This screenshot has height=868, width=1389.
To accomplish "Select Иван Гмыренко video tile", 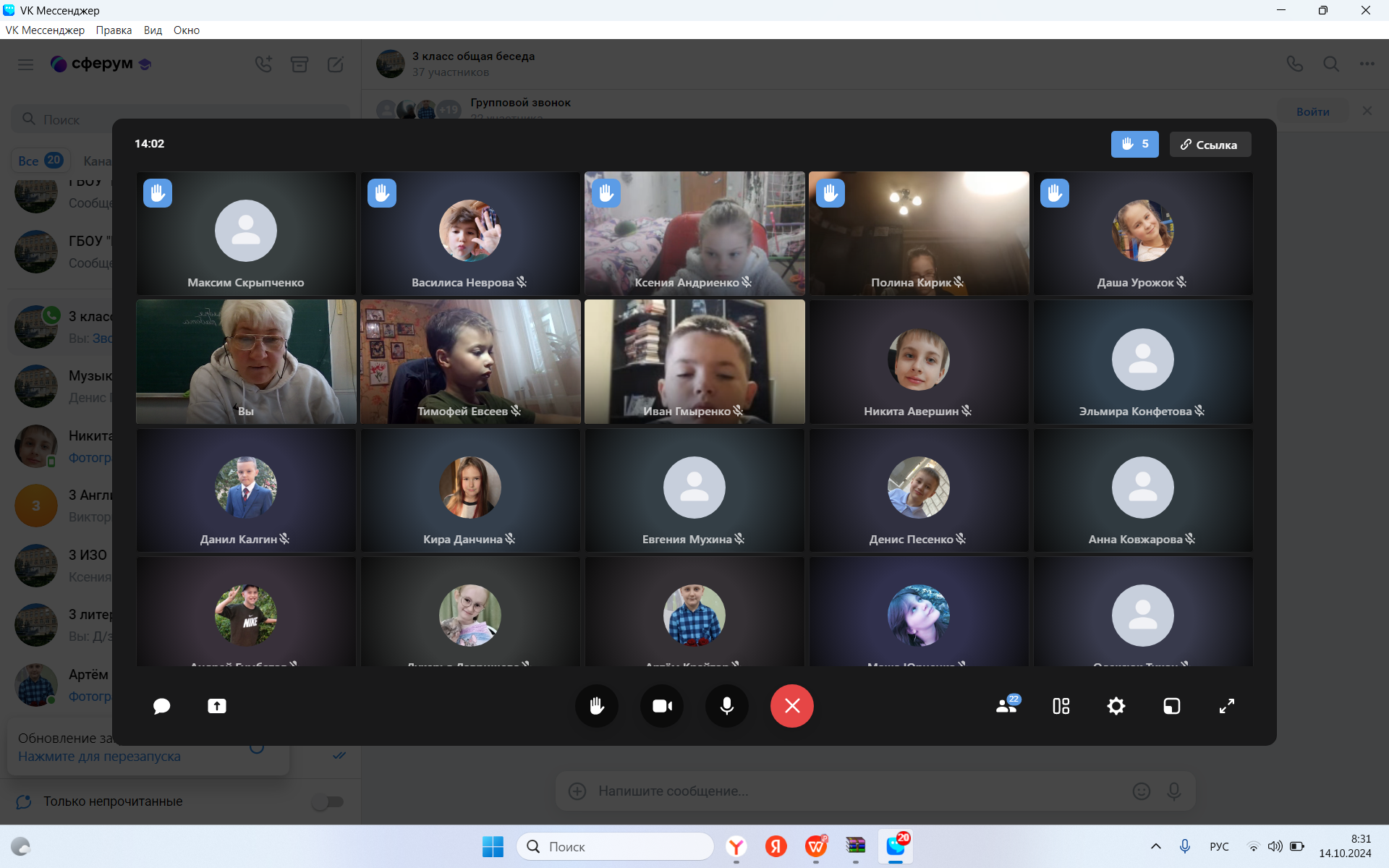I will point(694,362).
